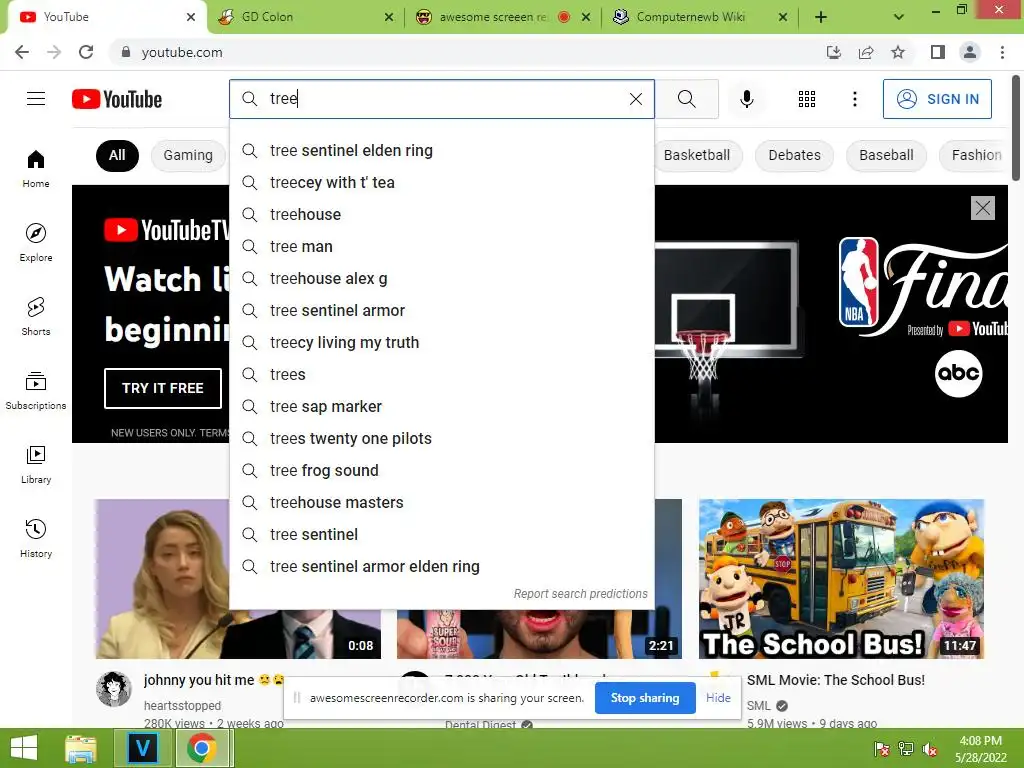Click the SIGN IN button
This screenshot has height=768, width=1024.
click(x=937, y=99)
